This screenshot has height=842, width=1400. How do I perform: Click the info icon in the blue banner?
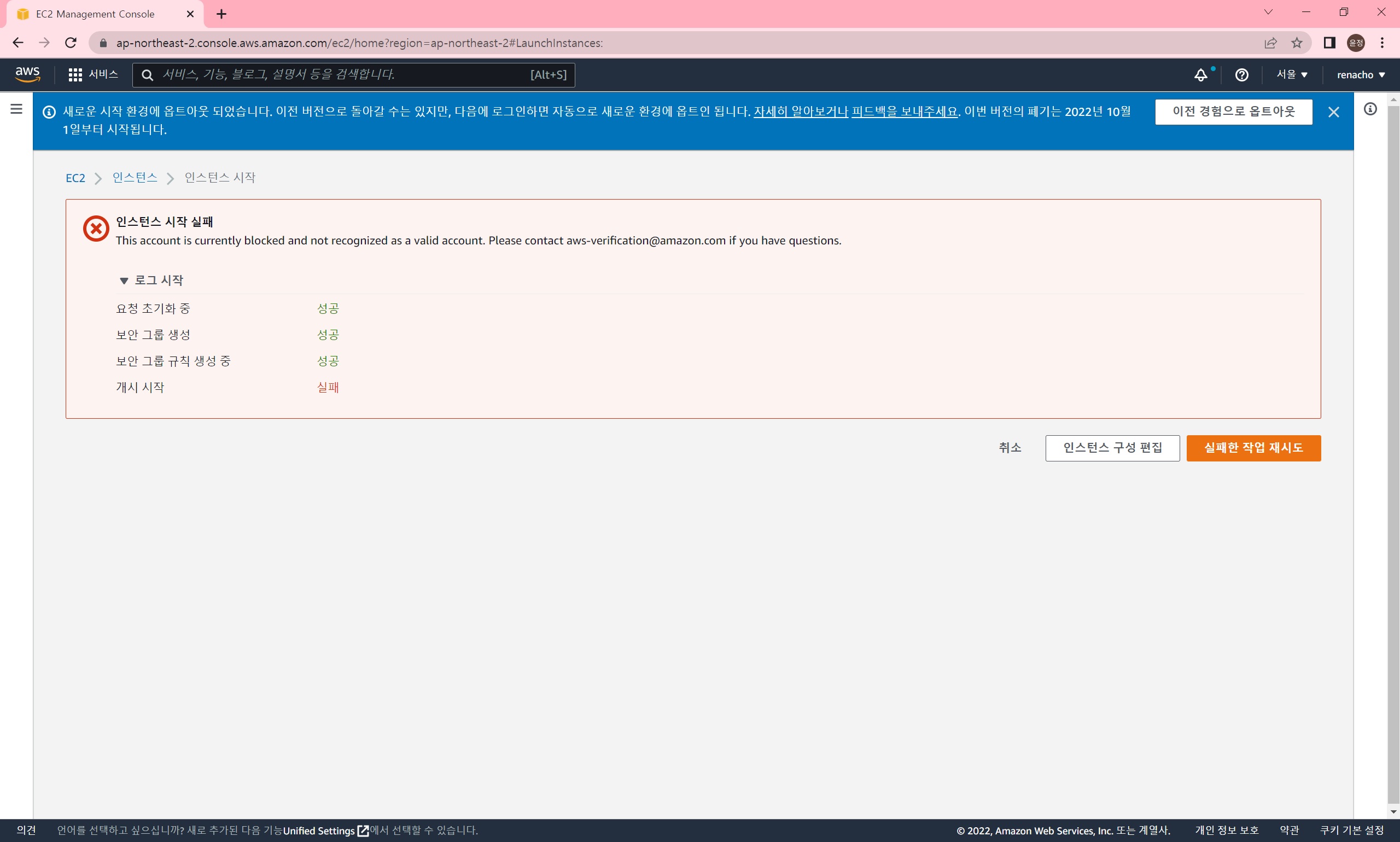click(x=49, y=112)
